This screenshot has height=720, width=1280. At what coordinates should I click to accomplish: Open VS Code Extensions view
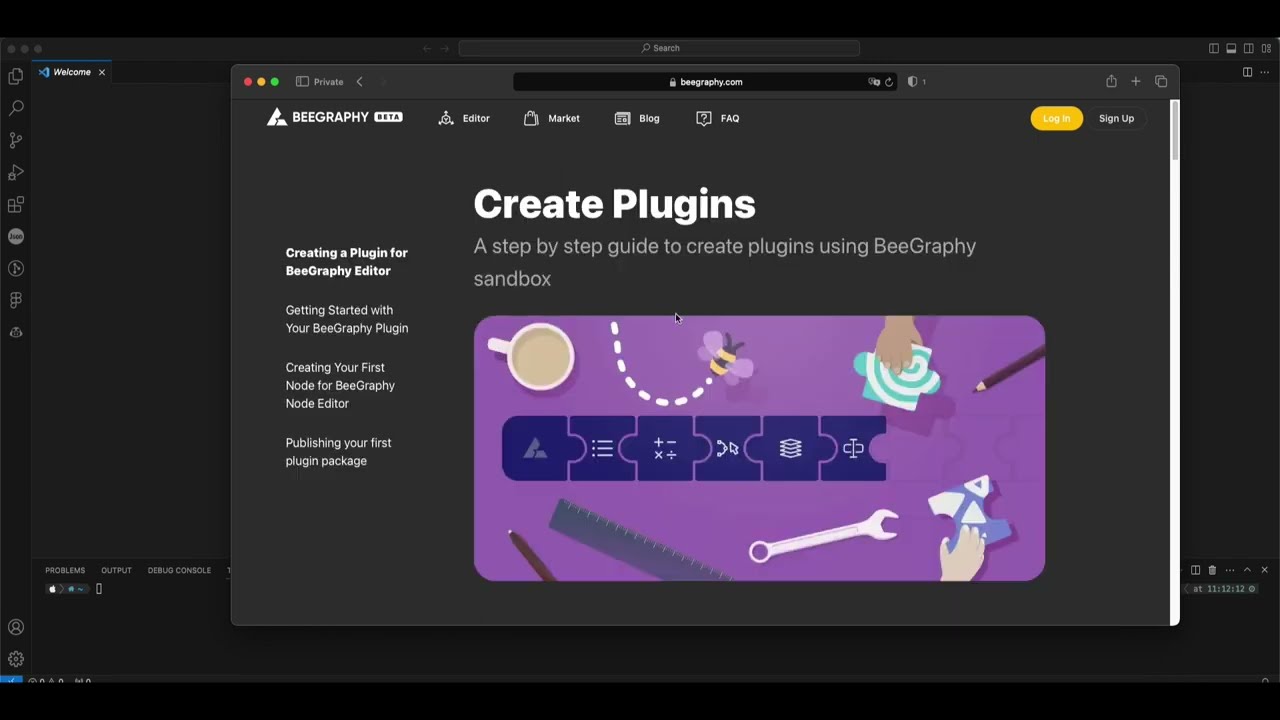click(x=16, y=204)
